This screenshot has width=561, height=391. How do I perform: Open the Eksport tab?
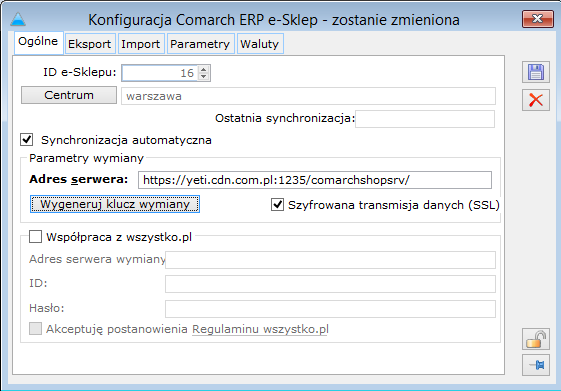(90, 44)
